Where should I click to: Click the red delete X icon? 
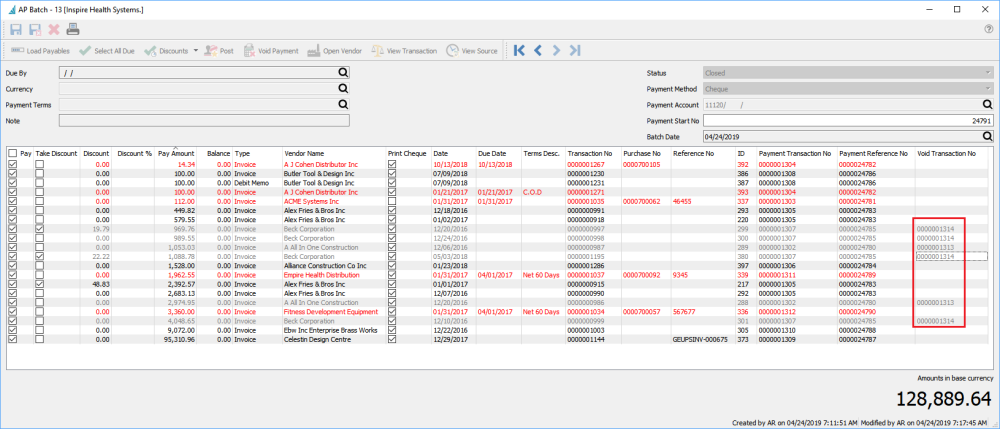54,29
